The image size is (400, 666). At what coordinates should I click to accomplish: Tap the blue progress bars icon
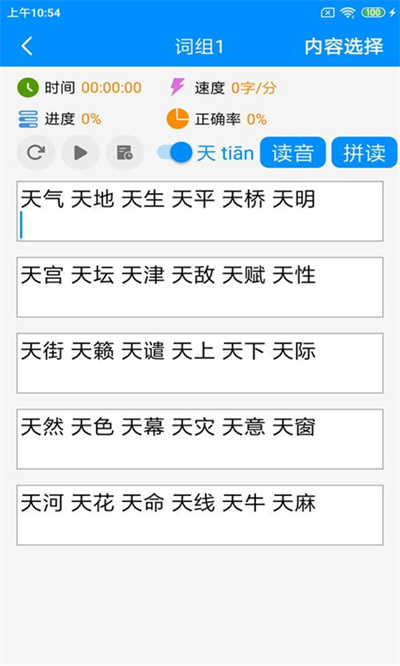pos(28,119)
